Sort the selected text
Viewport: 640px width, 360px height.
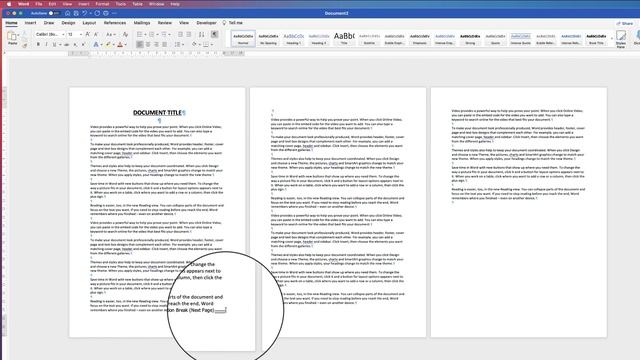(x=202, y=34)
